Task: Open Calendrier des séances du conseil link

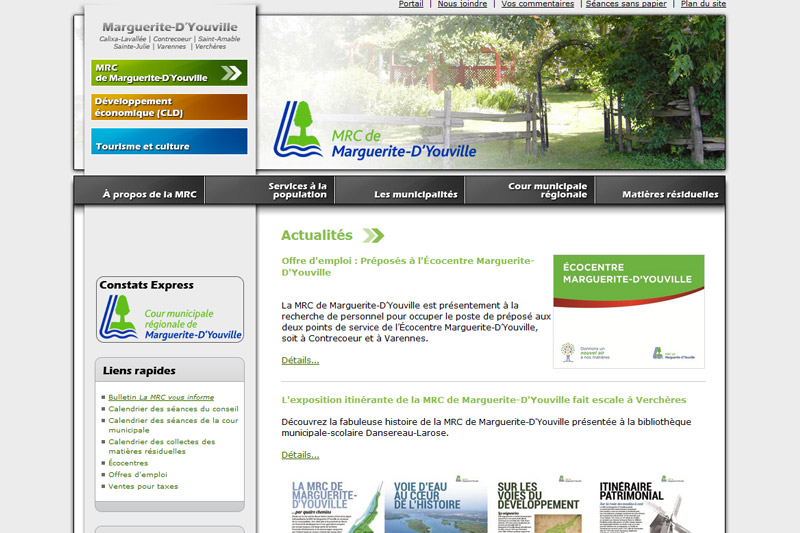Action: pyautogui.click(x=173, y=409)
